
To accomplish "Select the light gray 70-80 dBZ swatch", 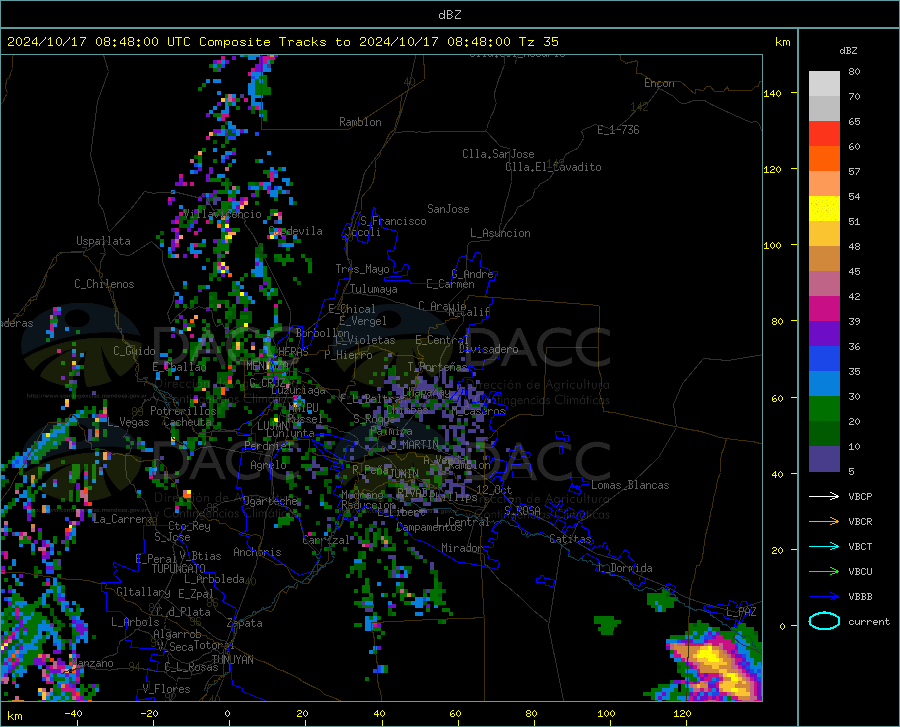I will (824, 84).
